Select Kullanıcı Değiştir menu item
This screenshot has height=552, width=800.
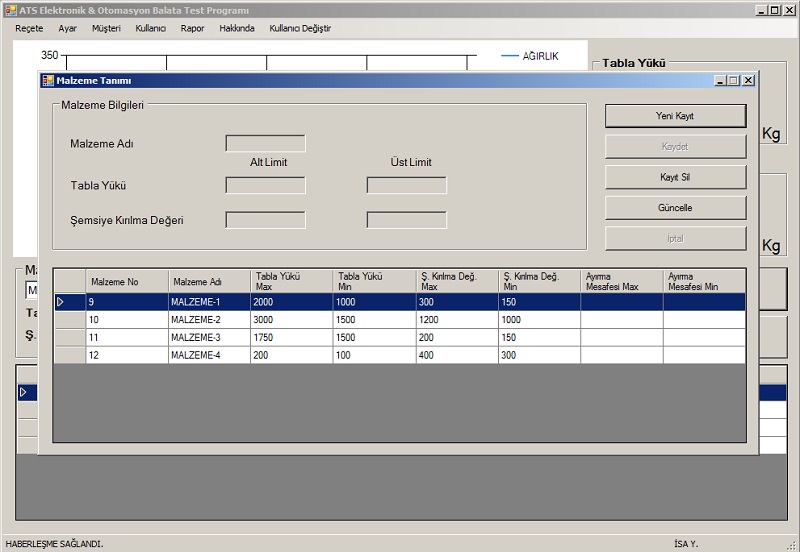pos(300,28)
